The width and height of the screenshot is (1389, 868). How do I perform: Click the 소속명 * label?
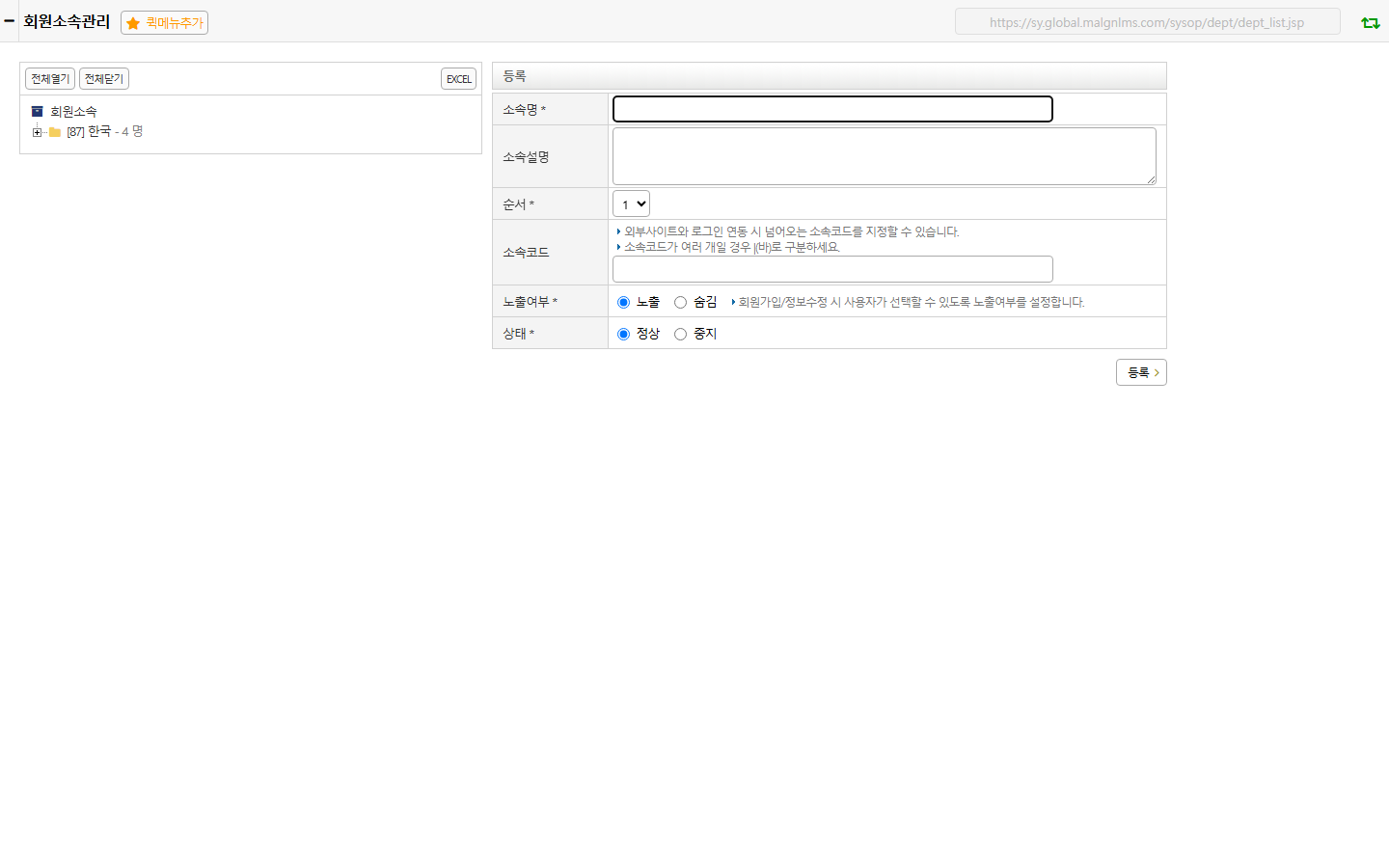[x=524, y=110]
